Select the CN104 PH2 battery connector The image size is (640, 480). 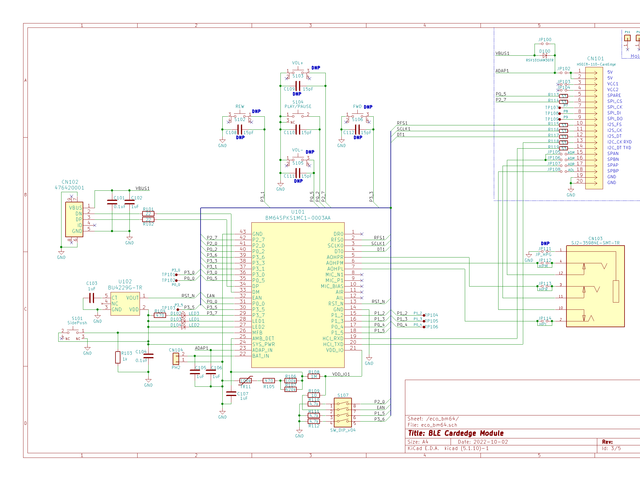click(176, 359)
